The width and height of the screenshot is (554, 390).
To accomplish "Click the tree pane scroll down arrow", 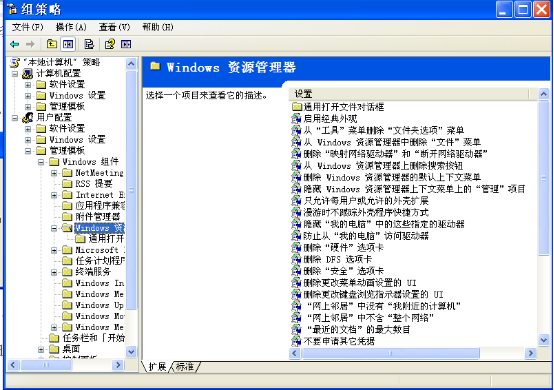I will [x=131, y=352].
